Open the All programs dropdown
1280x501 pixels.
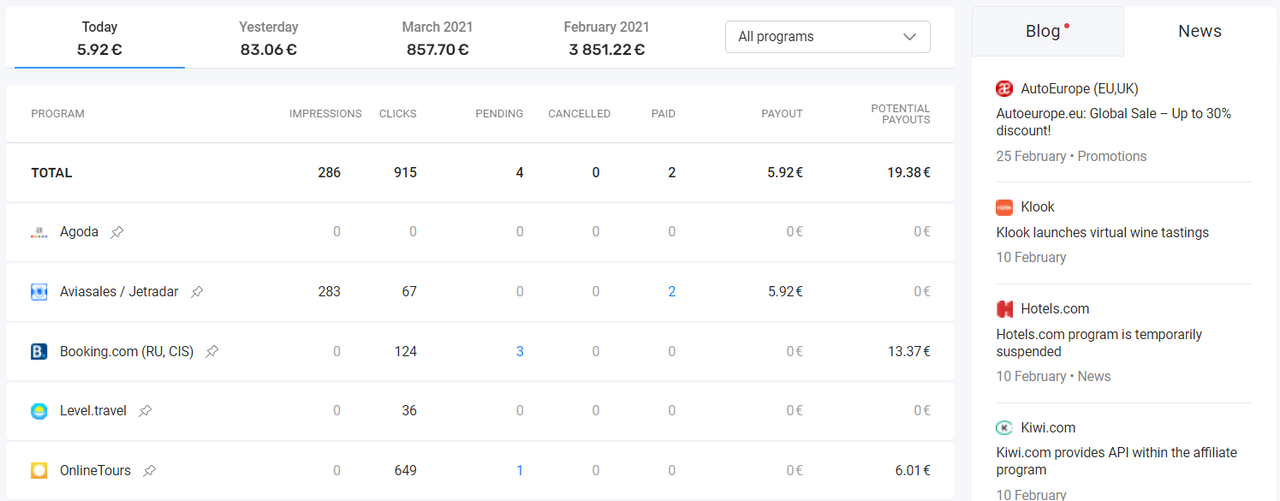(x=828, y=37)
